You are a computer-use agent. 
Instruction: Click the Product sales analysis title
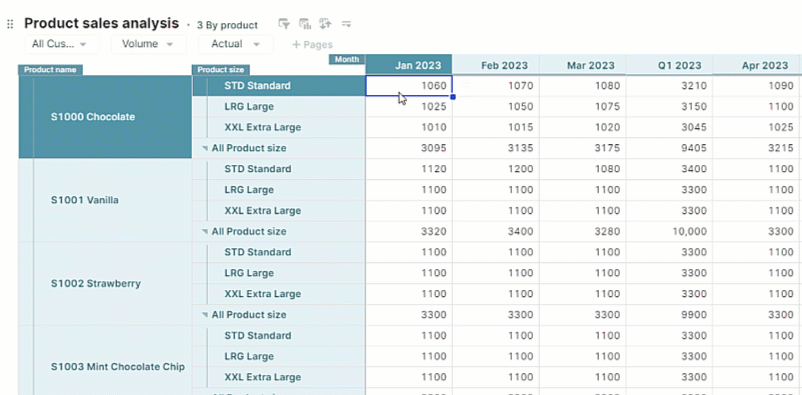point(102,24)
